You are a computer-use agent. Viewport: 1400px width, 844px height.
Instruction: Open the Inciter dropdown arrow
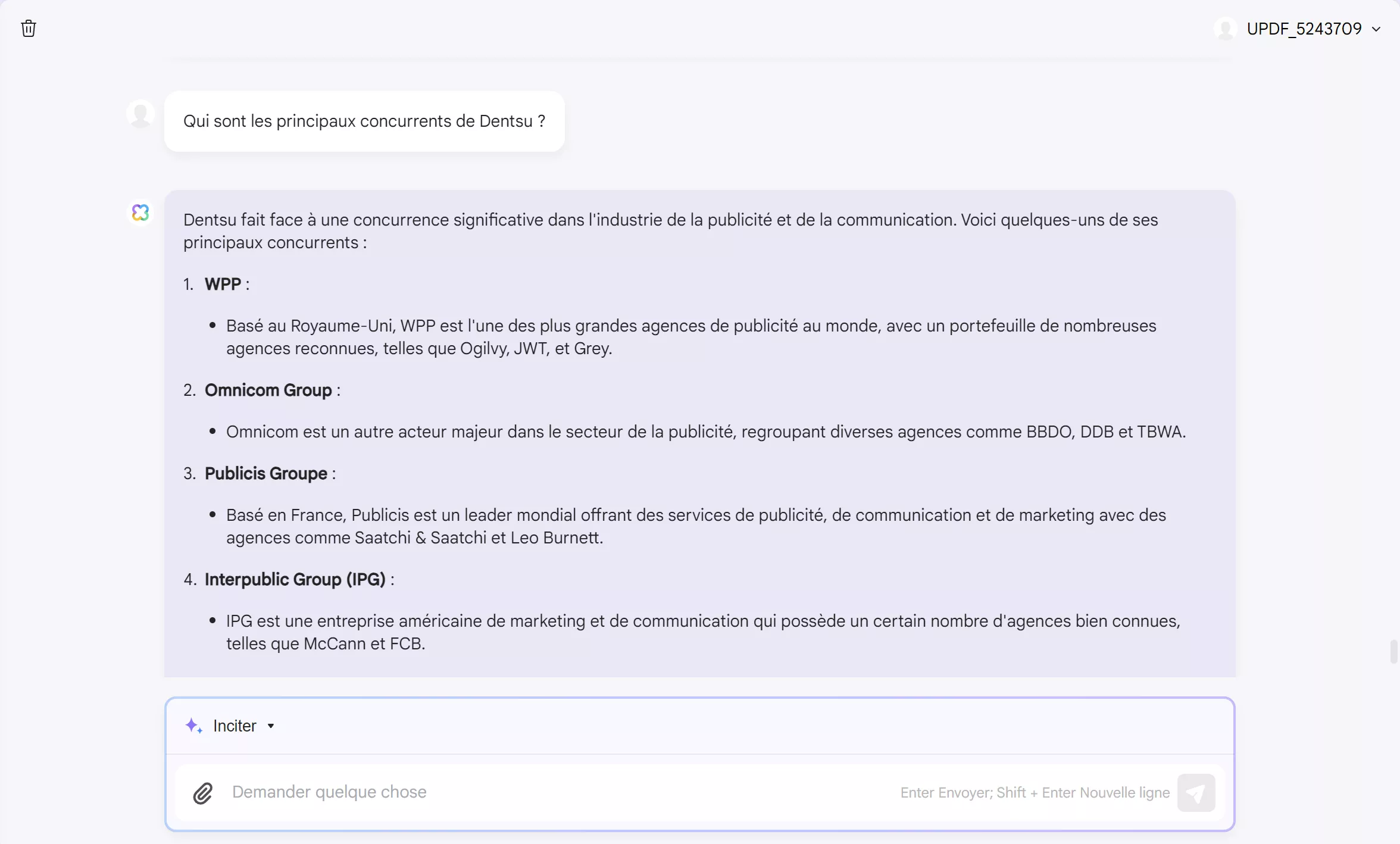(272, 726)
